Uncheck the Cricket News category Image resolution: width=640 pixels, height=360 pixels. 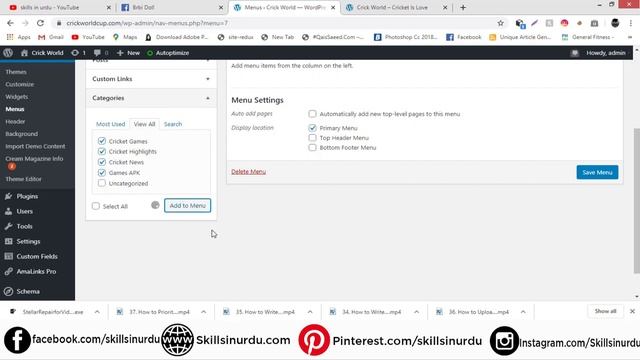tap(102, 162)
